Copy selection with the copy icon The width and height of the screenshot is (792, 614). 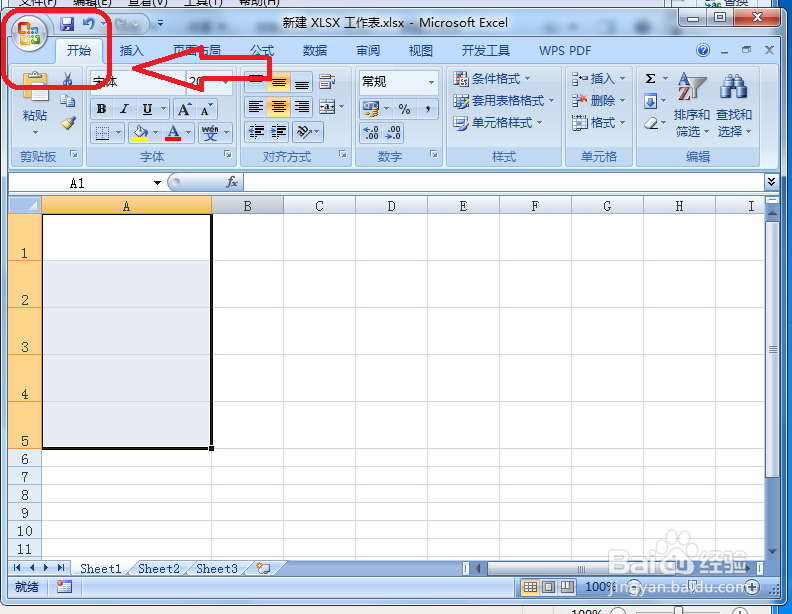pyautogui.click(x=67, y=100)
